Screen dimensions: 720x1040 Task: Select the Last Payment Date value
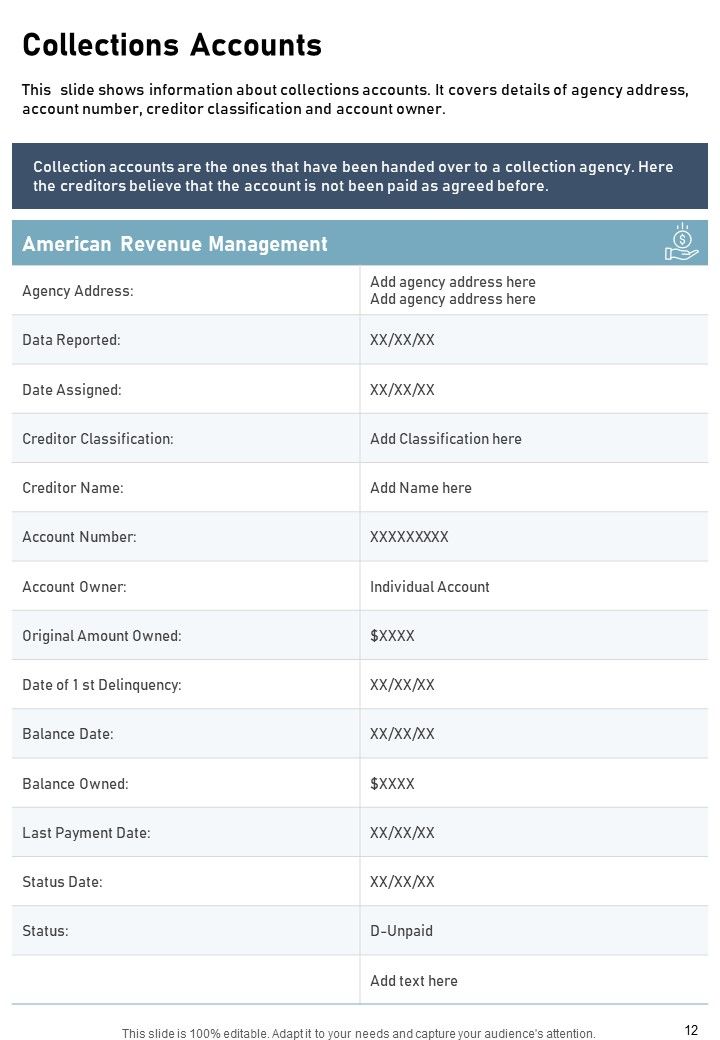click(402, 832)
